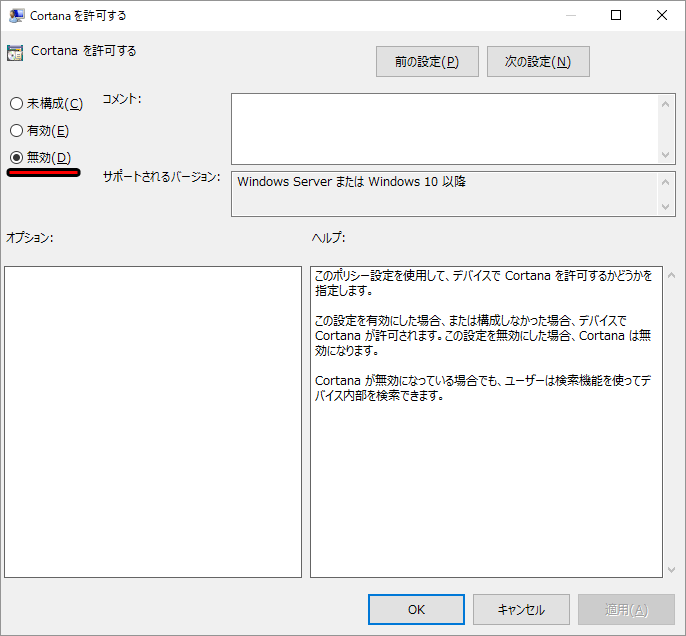
Task: Click the title bar window icon
Action: coord(17,16)
